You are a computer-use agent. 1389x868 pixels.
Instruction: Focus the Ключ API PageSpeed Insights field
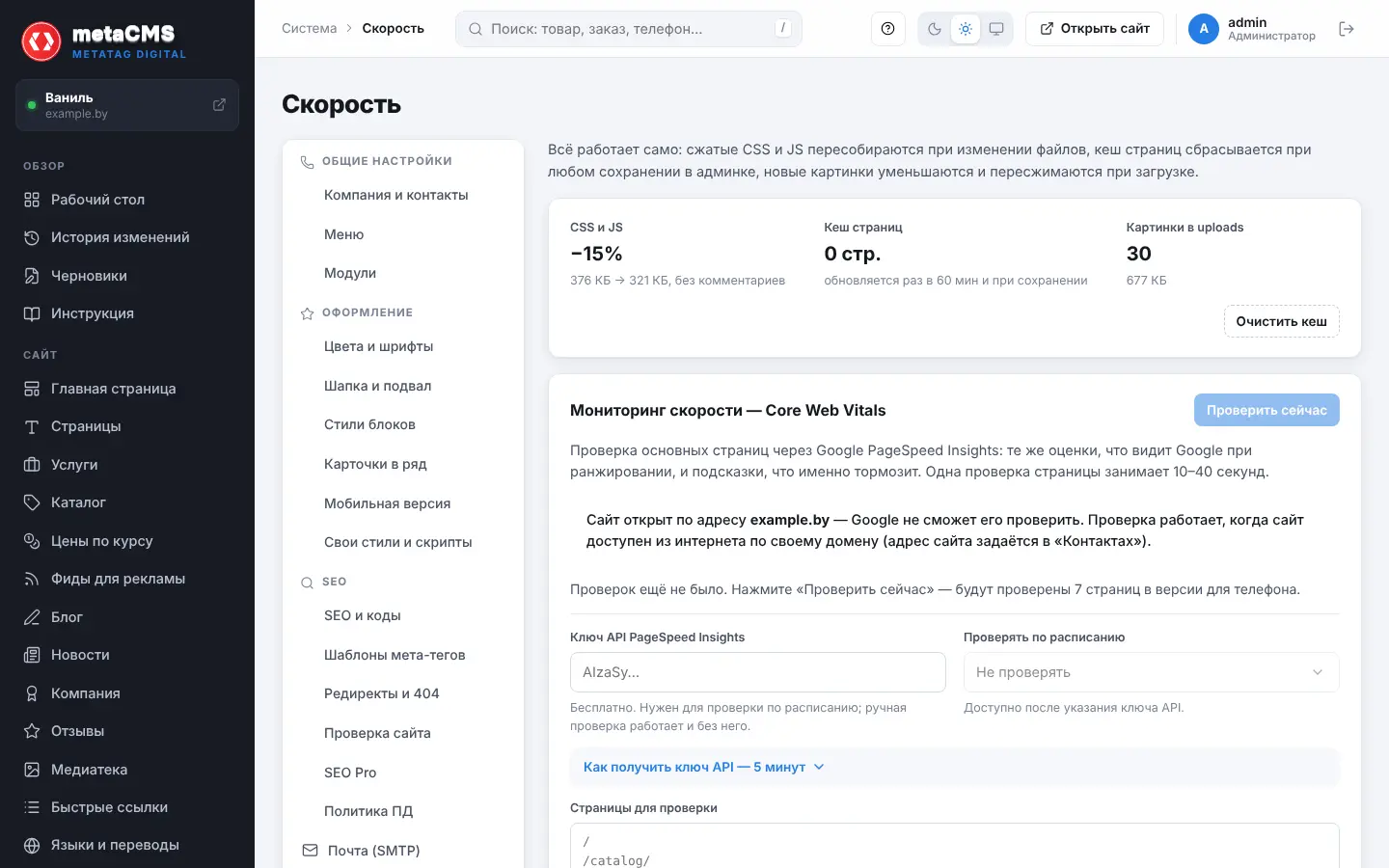(x=757, y=672)
